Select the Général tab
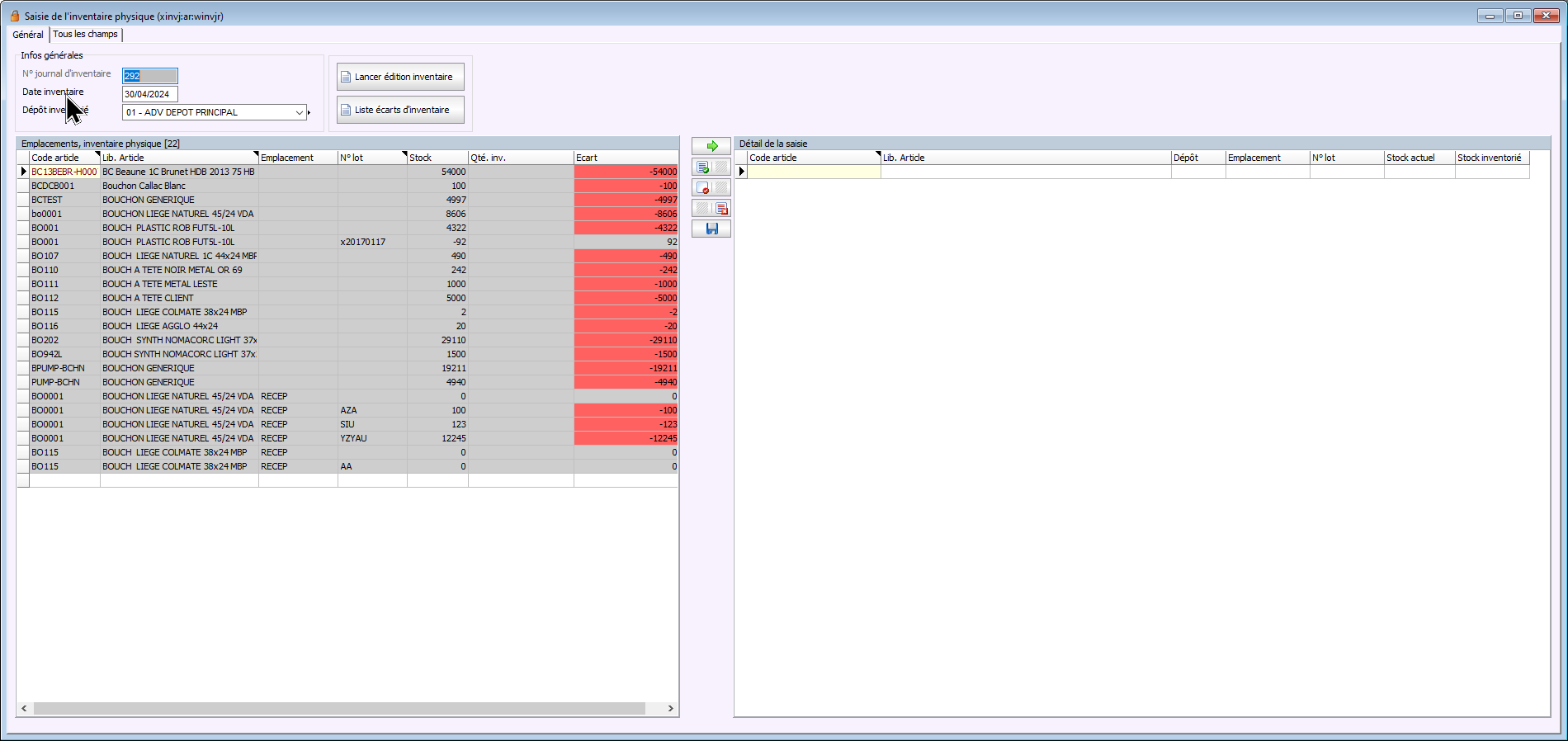The image size is (1568, 741). click(x=28, y=35)
